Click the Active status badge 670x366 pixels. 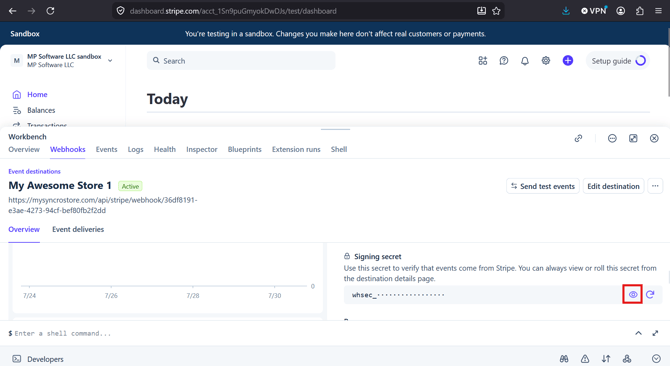130,186
